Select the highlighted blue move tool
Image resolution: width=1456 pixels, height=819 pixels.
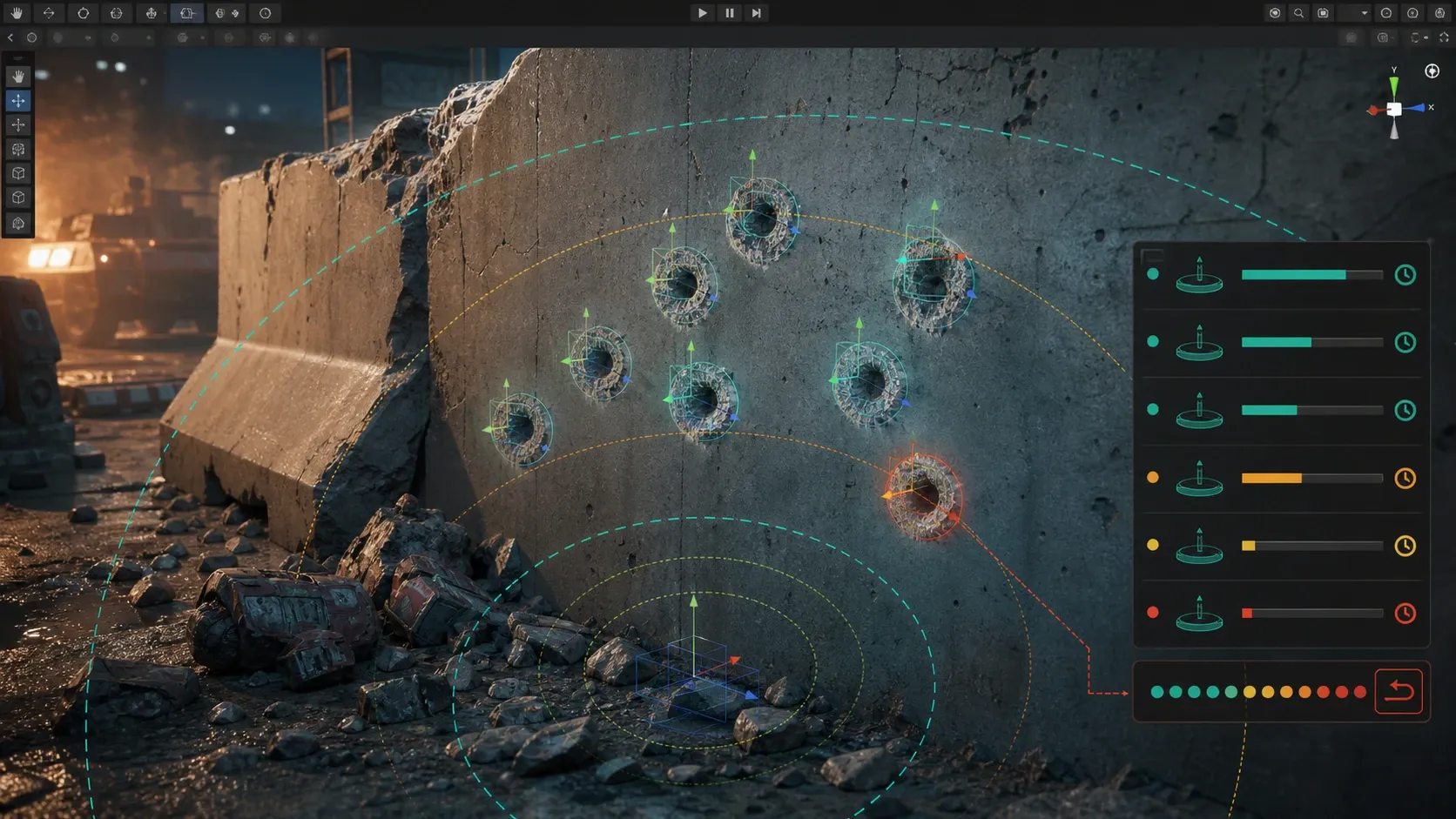pyautogui.click(x=18, y=101)
